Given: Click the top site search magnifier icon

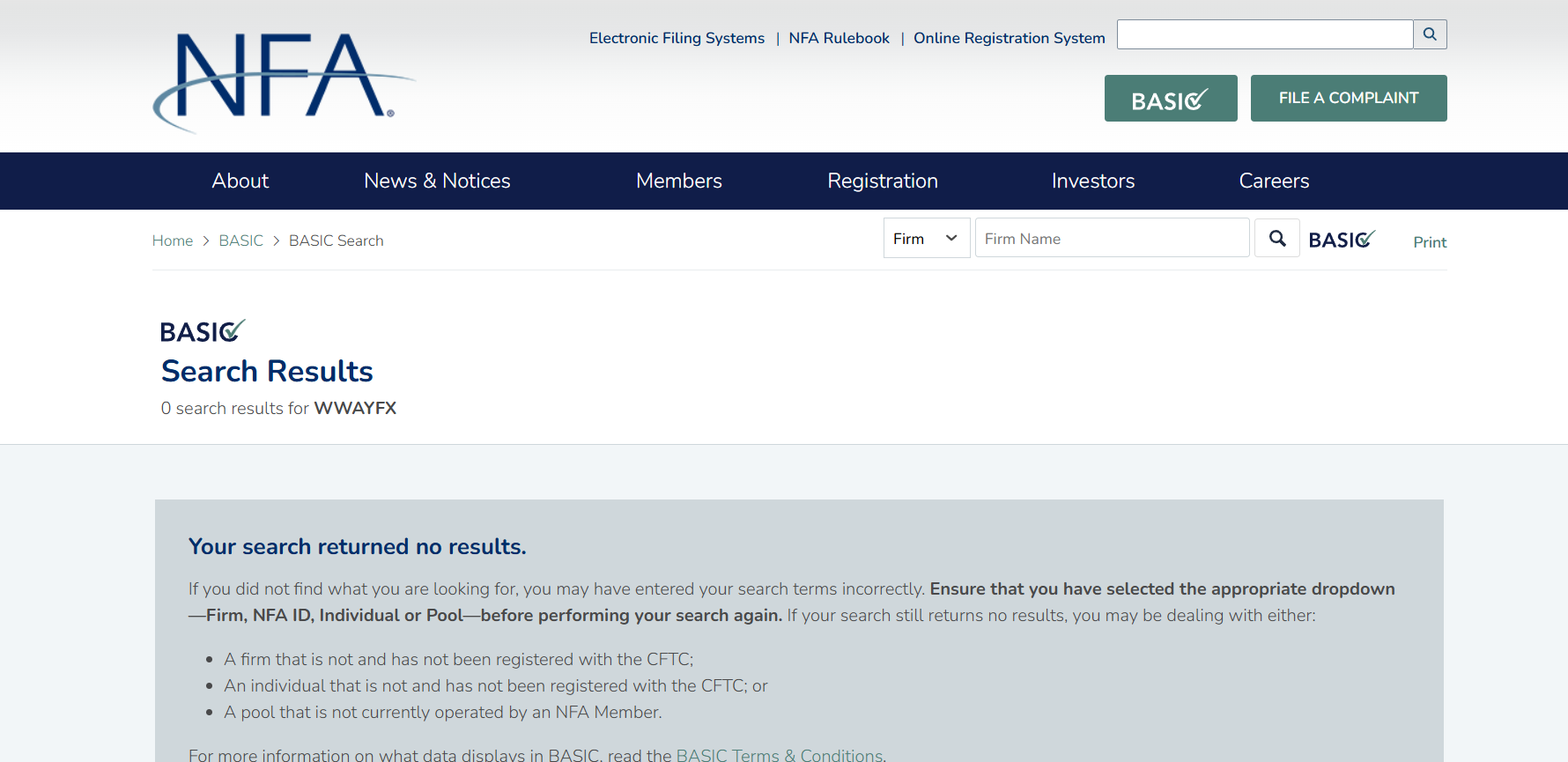Looking at the screenshot, I should pos(1430,34).
